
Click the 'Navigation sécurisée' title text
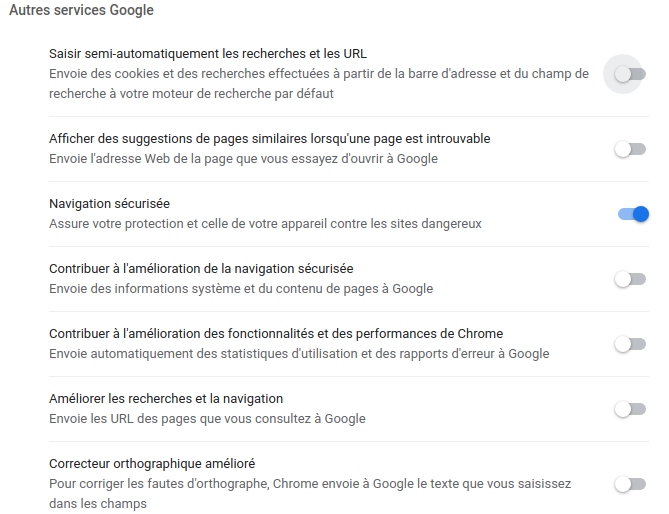(x=109, y=203)
